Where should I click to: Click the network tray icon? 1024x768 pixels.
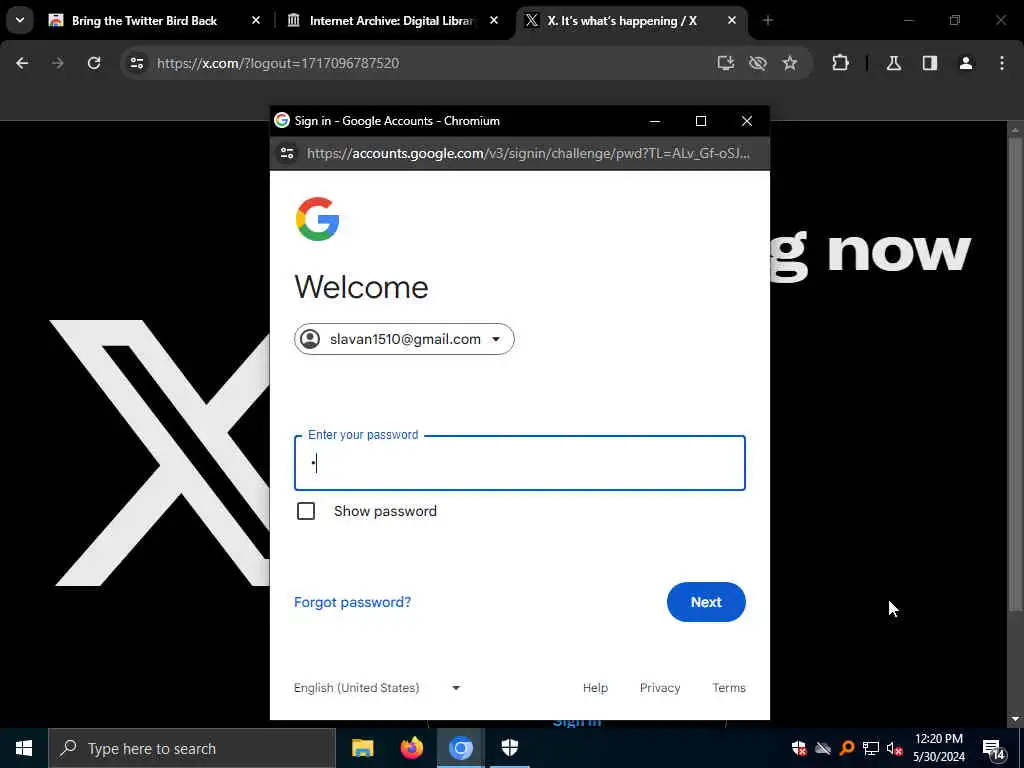871,748
